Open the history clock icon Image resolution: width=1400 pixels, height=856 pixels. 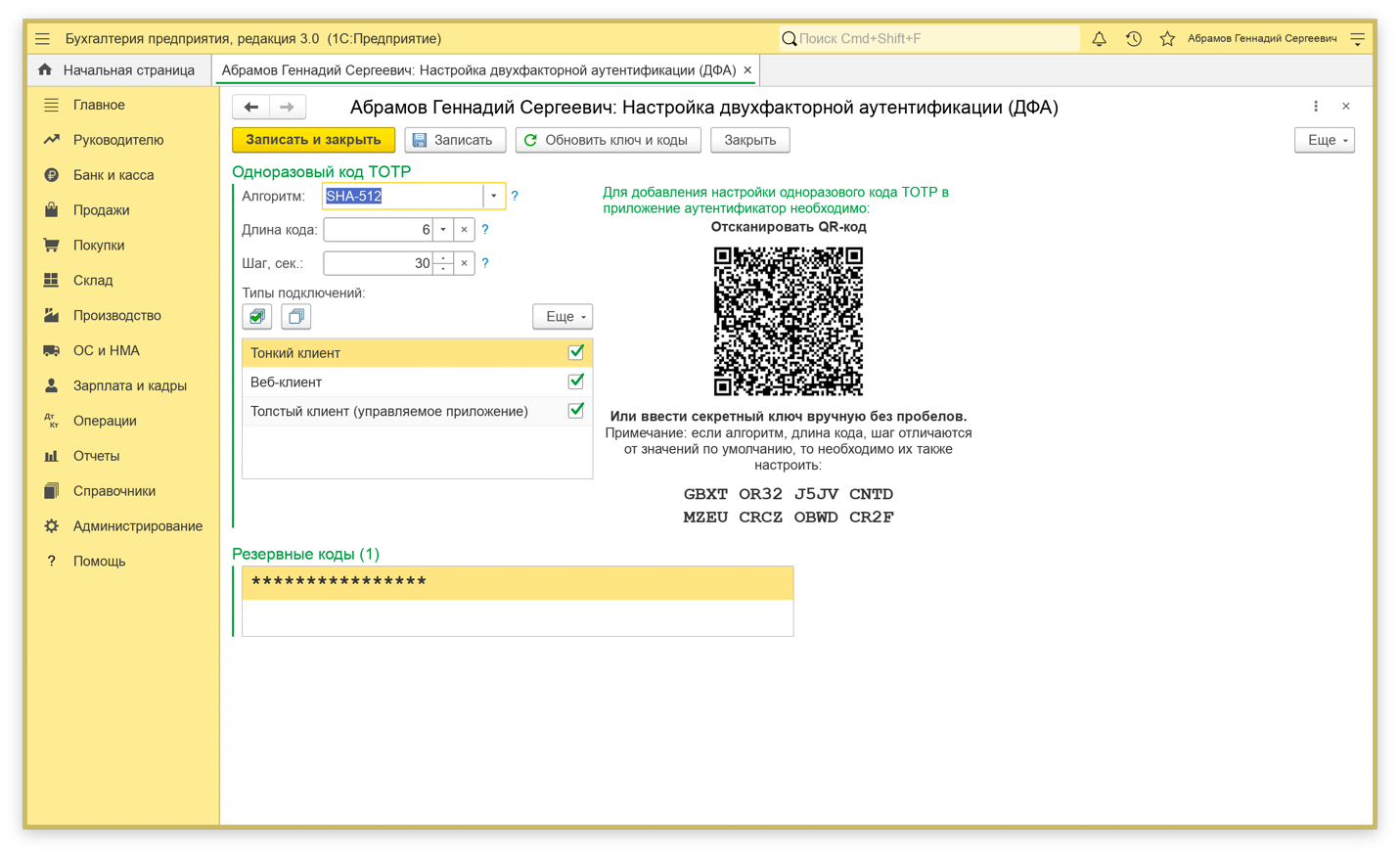[1133, 39]
